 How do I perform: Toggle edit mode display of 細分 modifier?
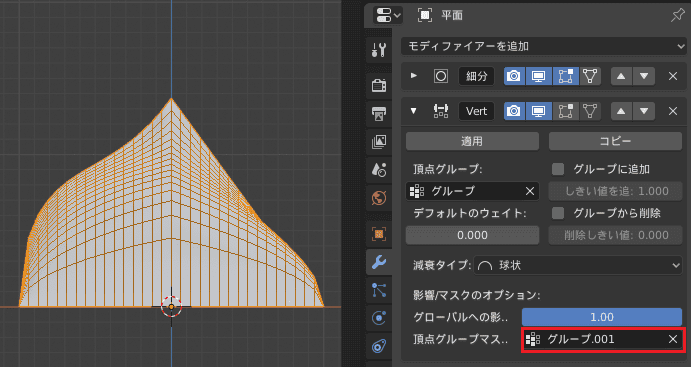[565, 76]
